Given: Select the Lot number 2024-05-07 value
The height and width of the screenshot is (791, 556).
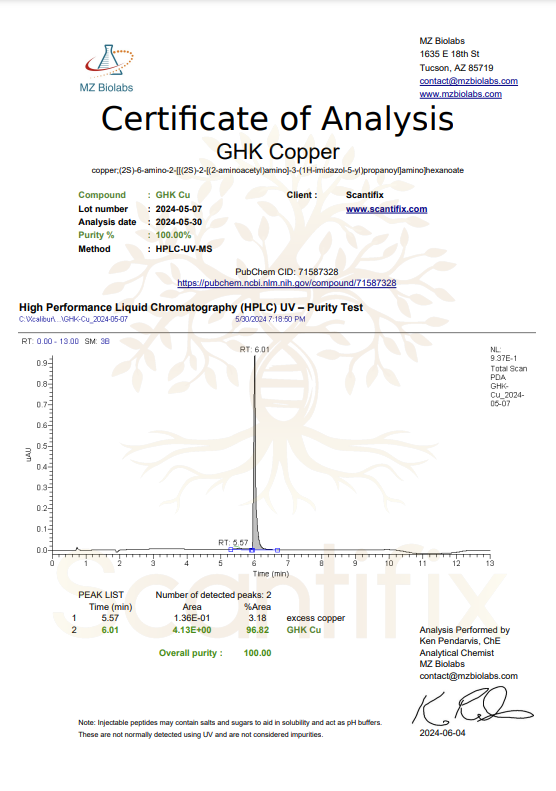Looking at the screenshot, I should (x=179, y=209).
